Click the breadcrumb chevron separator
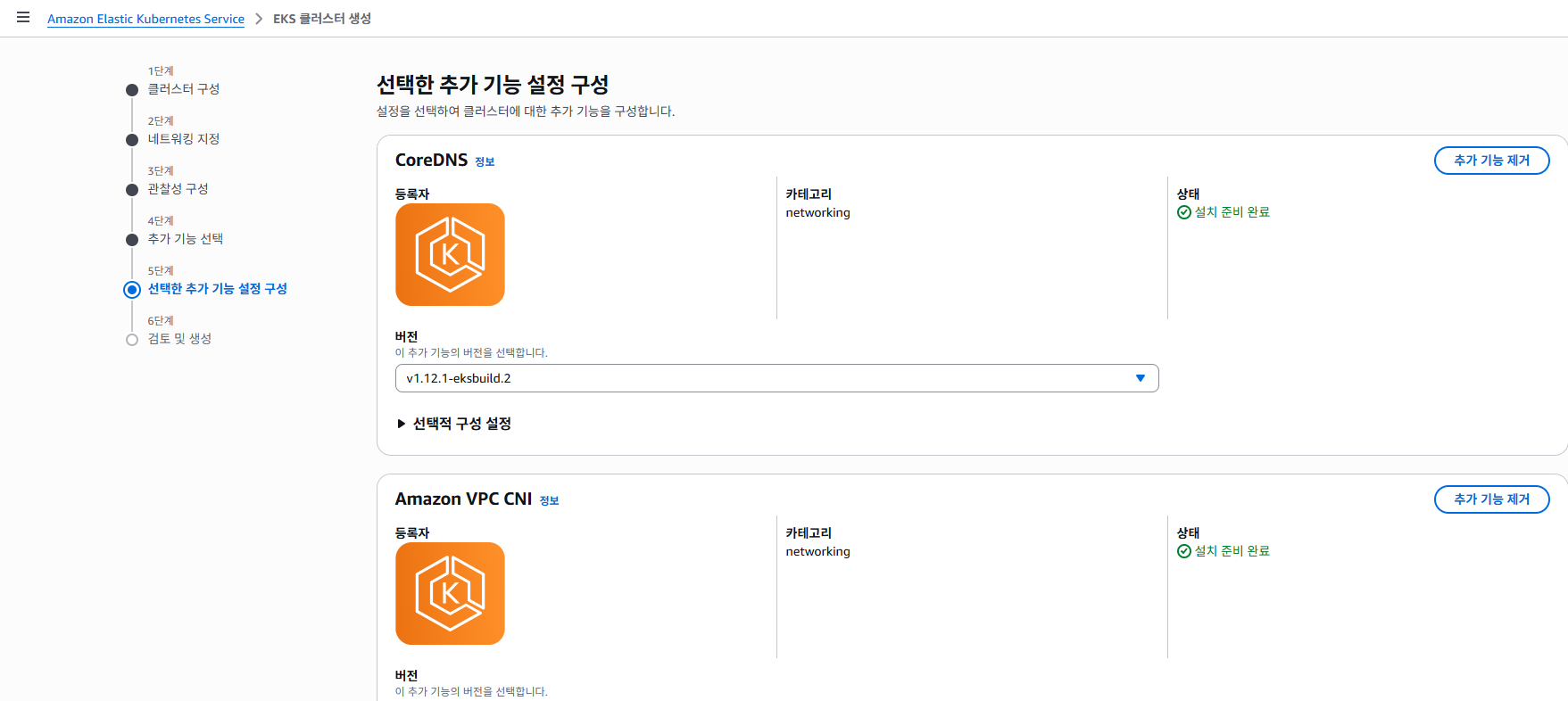Viewport: 1568px width, 701px height. pos(259,19)
